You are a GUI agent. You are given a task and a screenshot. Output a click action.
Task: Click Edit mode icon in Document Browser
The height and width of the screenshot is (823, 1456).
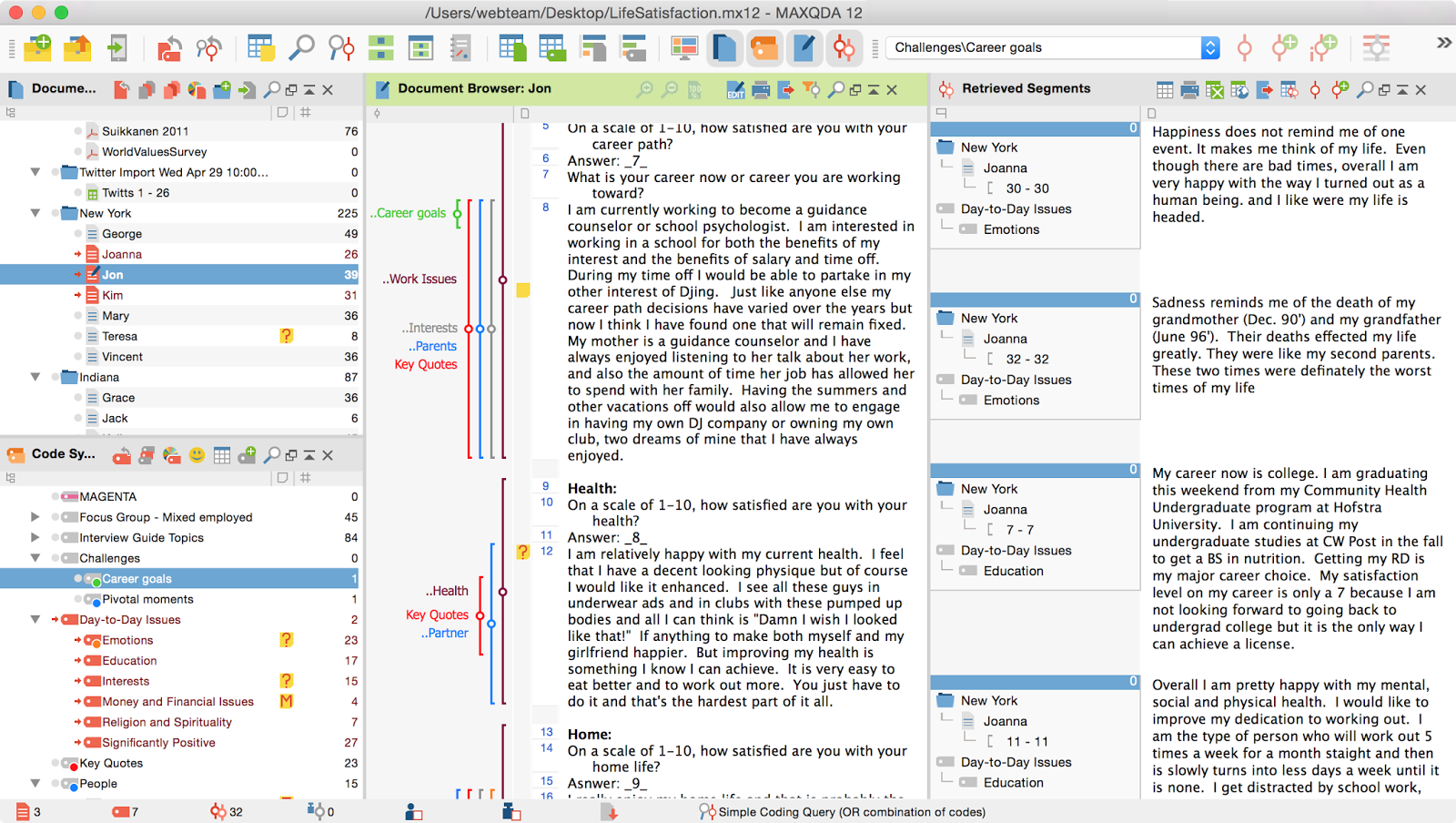[735, 89]
